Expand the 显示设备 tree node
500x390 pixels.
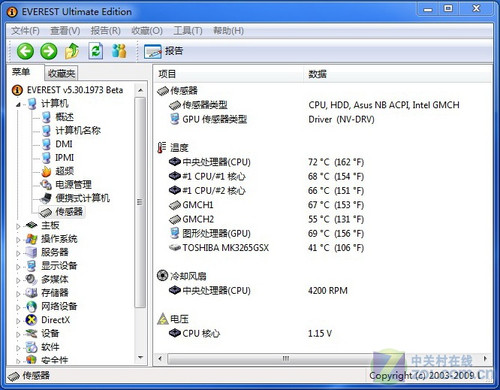click(18, 267)
